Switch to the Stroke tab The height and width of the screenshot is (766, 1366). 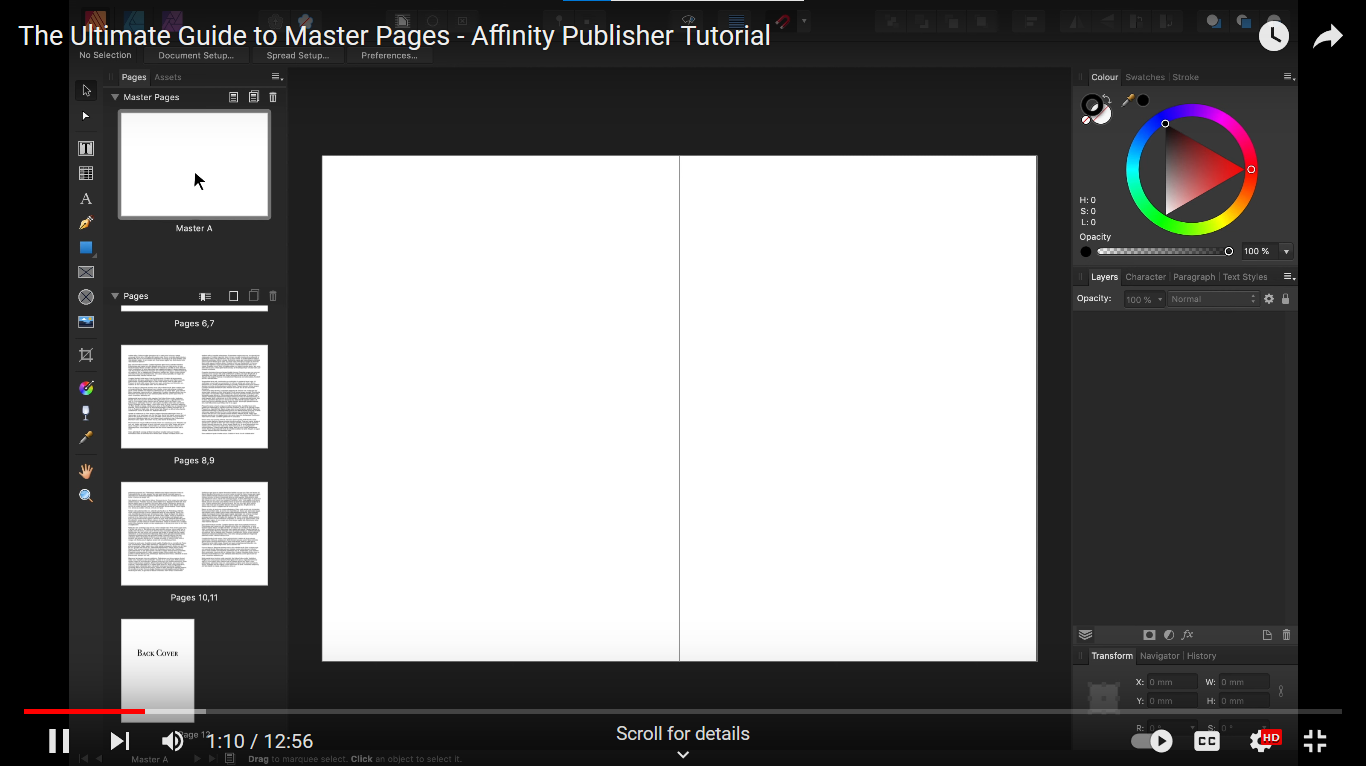pos(1186,77)
